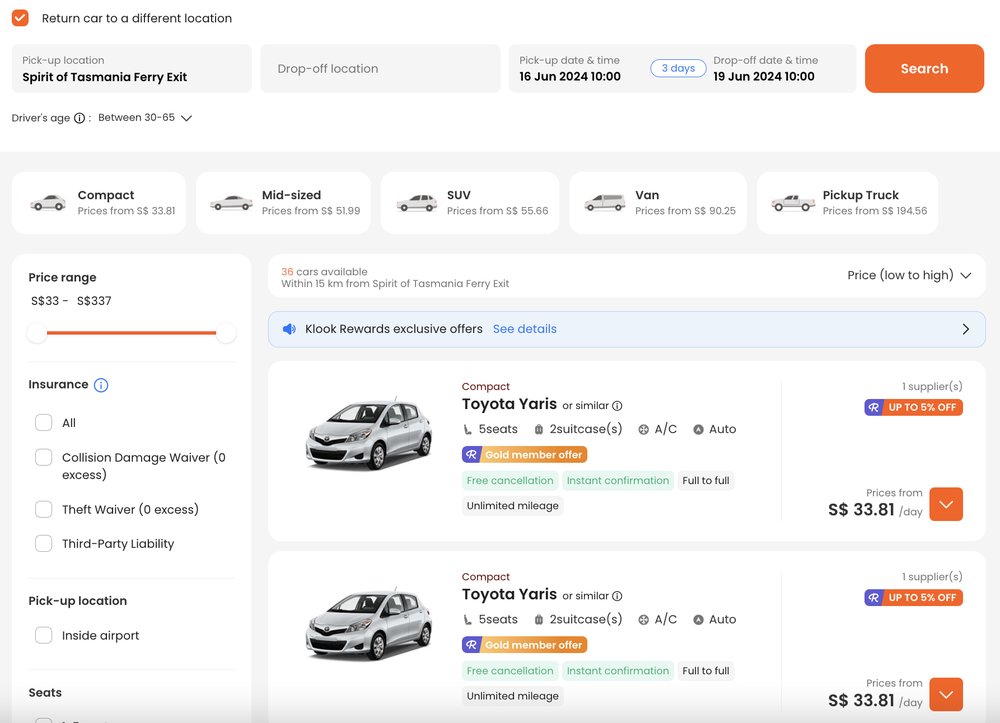The height and width of the screenshot is (723, 1000).
Task: Click the 'or similar' info icon for Toyota Yaris
Action: point(616,405)
